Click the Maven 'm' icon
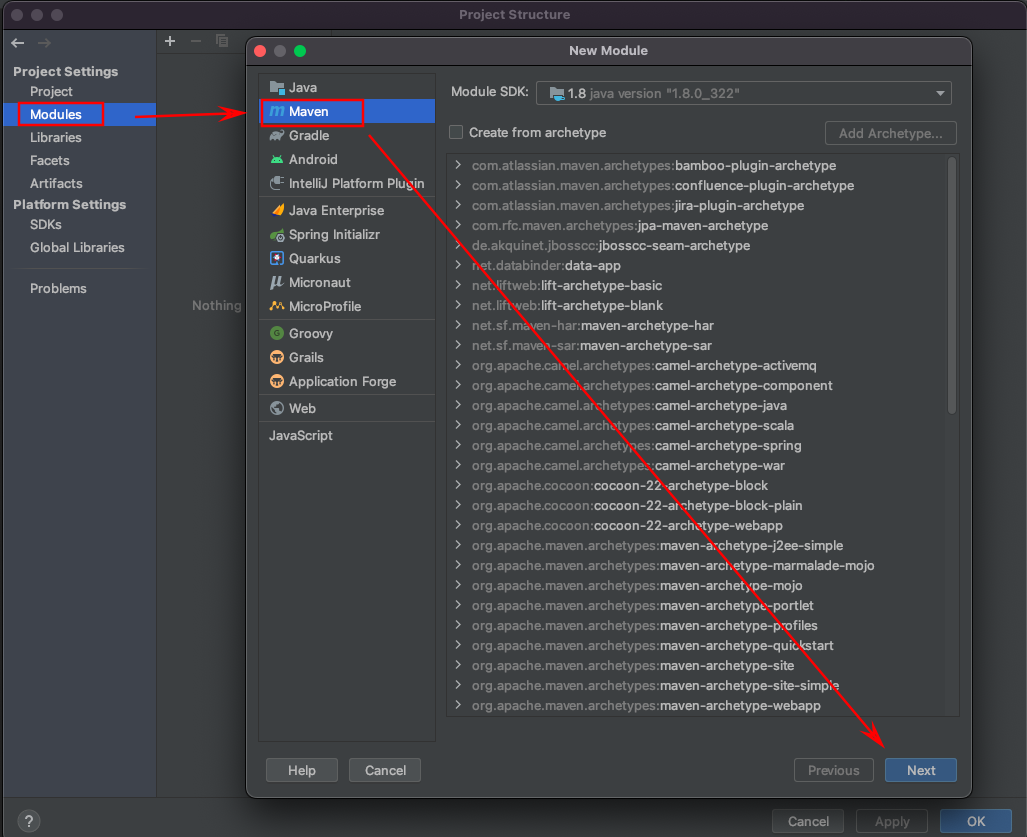Image resolution: width=1027 pixels, height=837 pixels. tap(277, 111)
